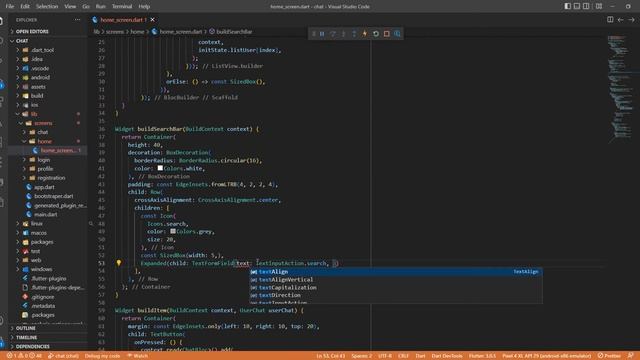
Task: Click Step Into in debug toolbar
Action: point(343,34)
